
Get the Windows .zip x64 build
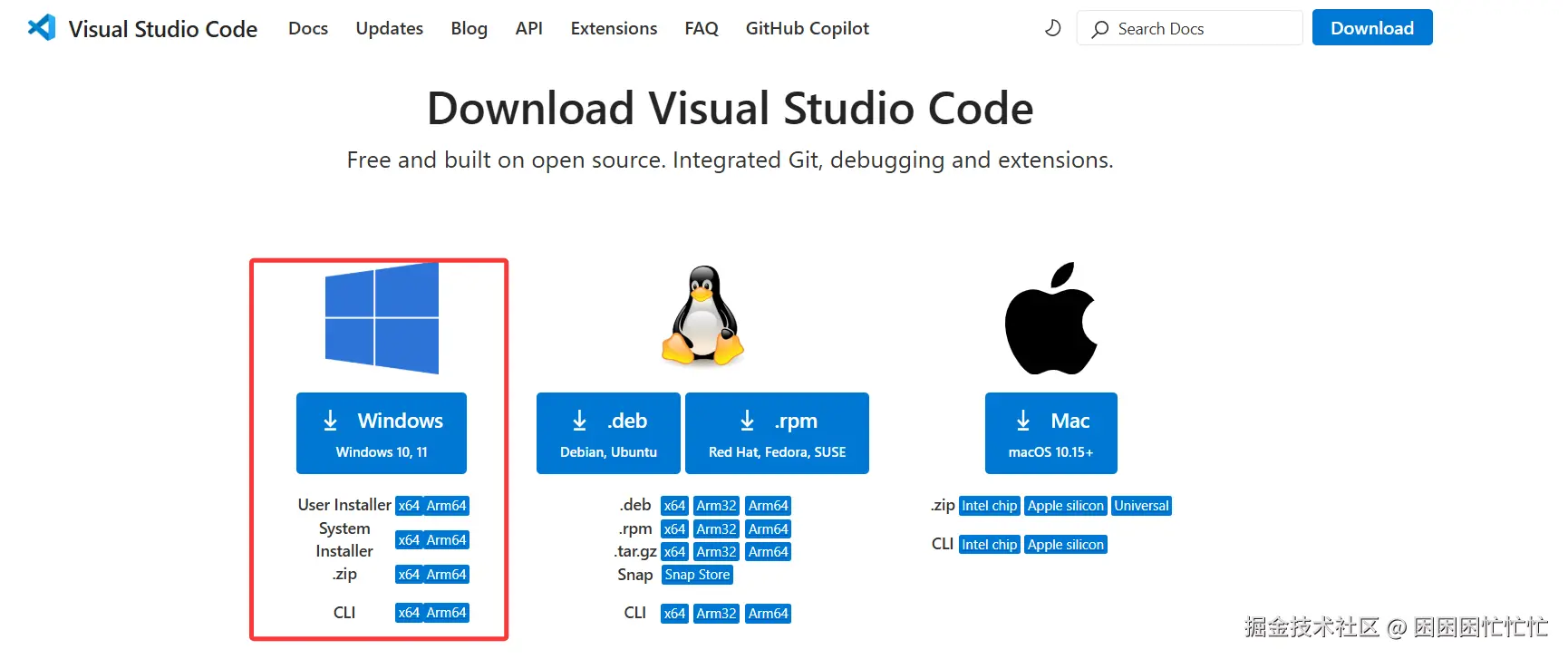(x=409, y=575)
